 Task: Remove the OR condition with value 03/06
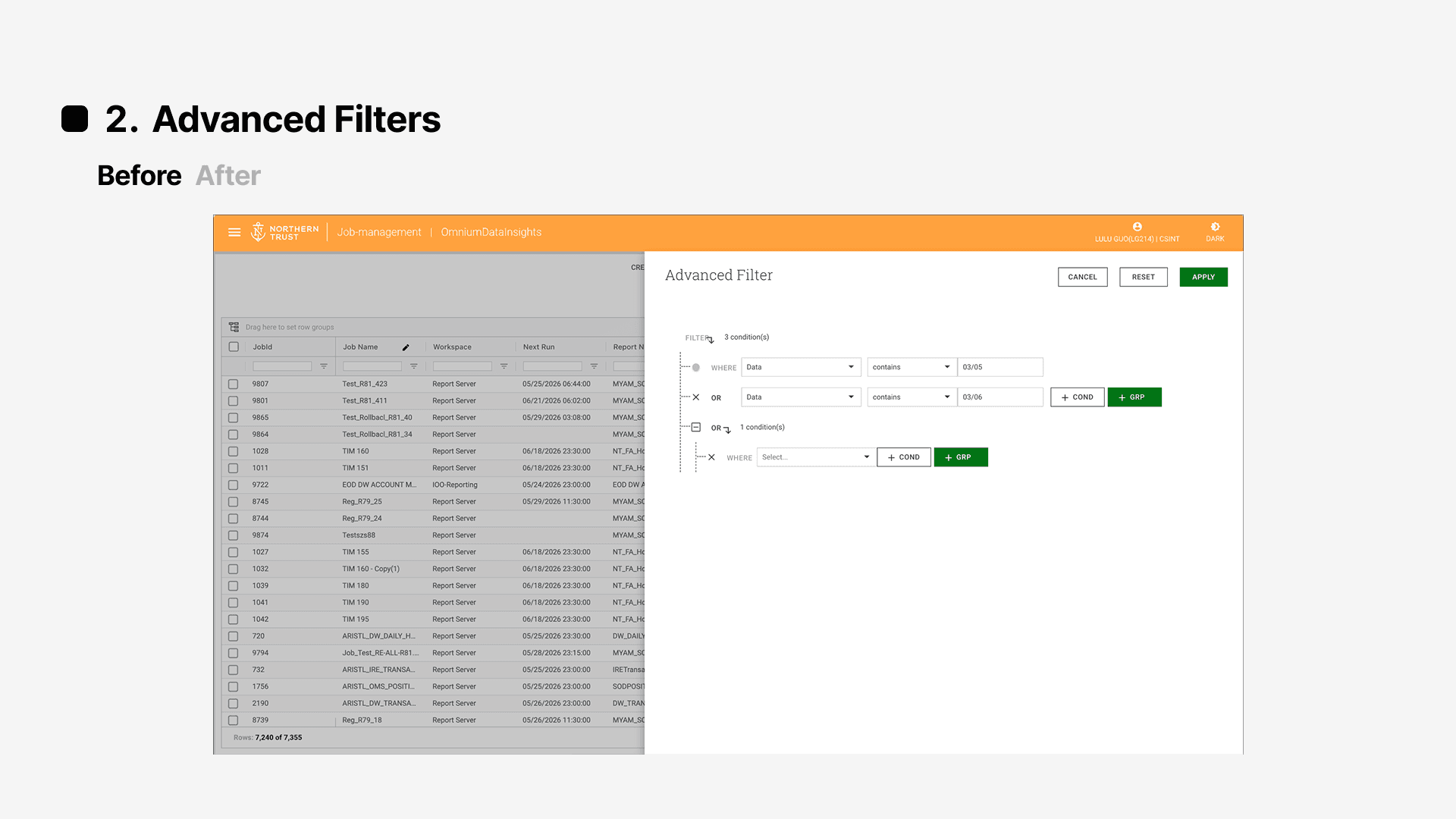(x=696, y=397)
